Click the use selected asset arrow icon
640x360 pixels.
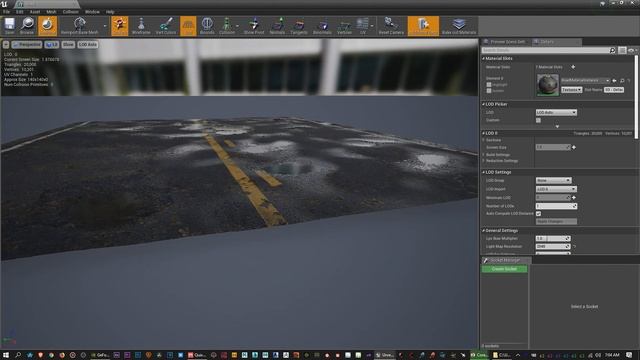click(614, 81)
